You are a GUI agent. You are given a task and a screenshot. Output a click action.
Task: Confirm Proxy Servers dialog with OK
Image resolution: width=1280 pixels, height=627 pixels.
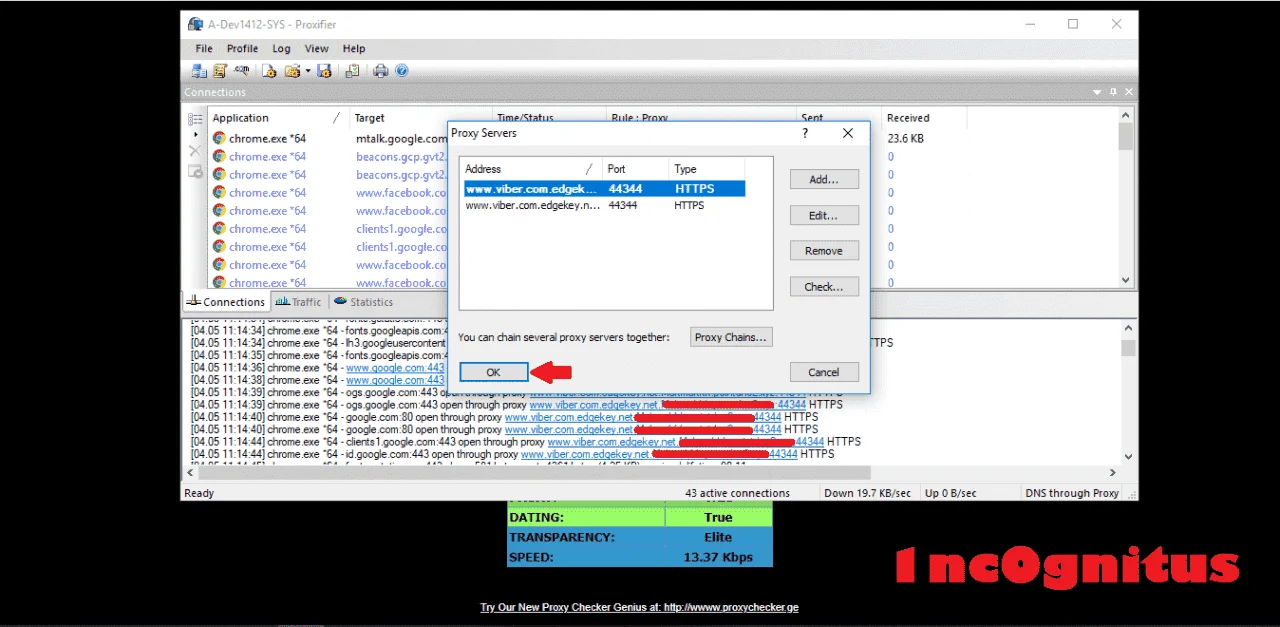tap(493, 372)
